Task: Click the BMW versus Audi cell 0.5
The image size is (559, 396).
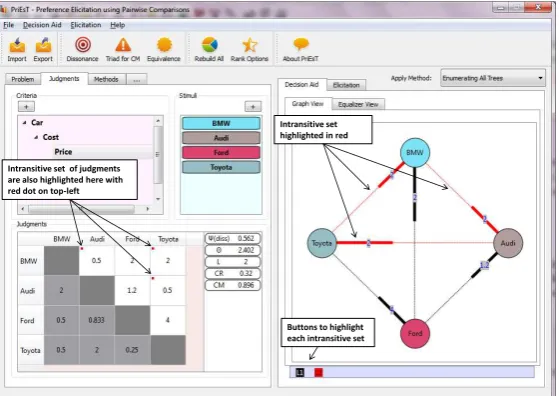Action: (x=97, y=261)
